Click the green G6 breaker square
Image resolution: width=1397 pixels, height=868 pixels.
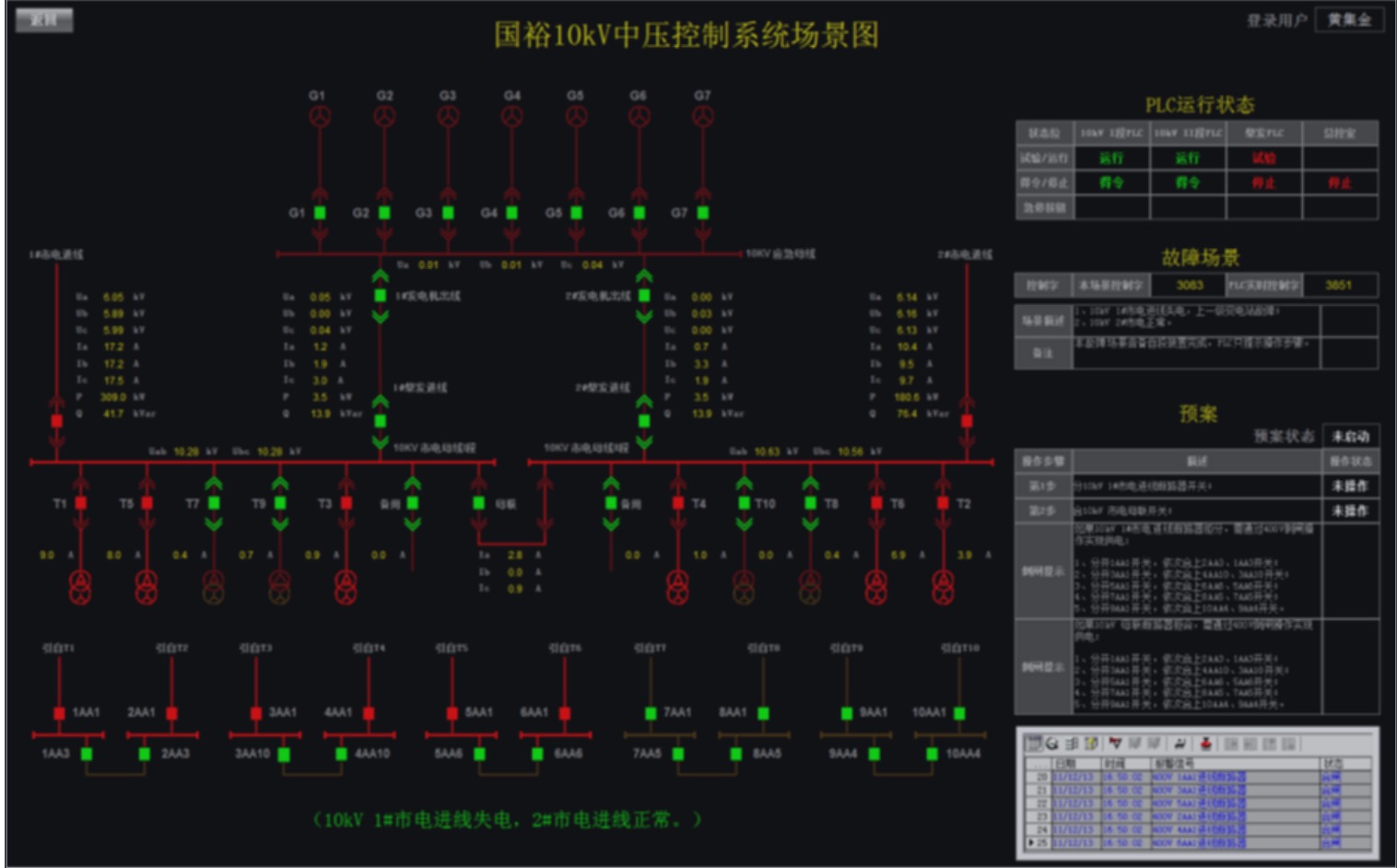coord(640,213)
